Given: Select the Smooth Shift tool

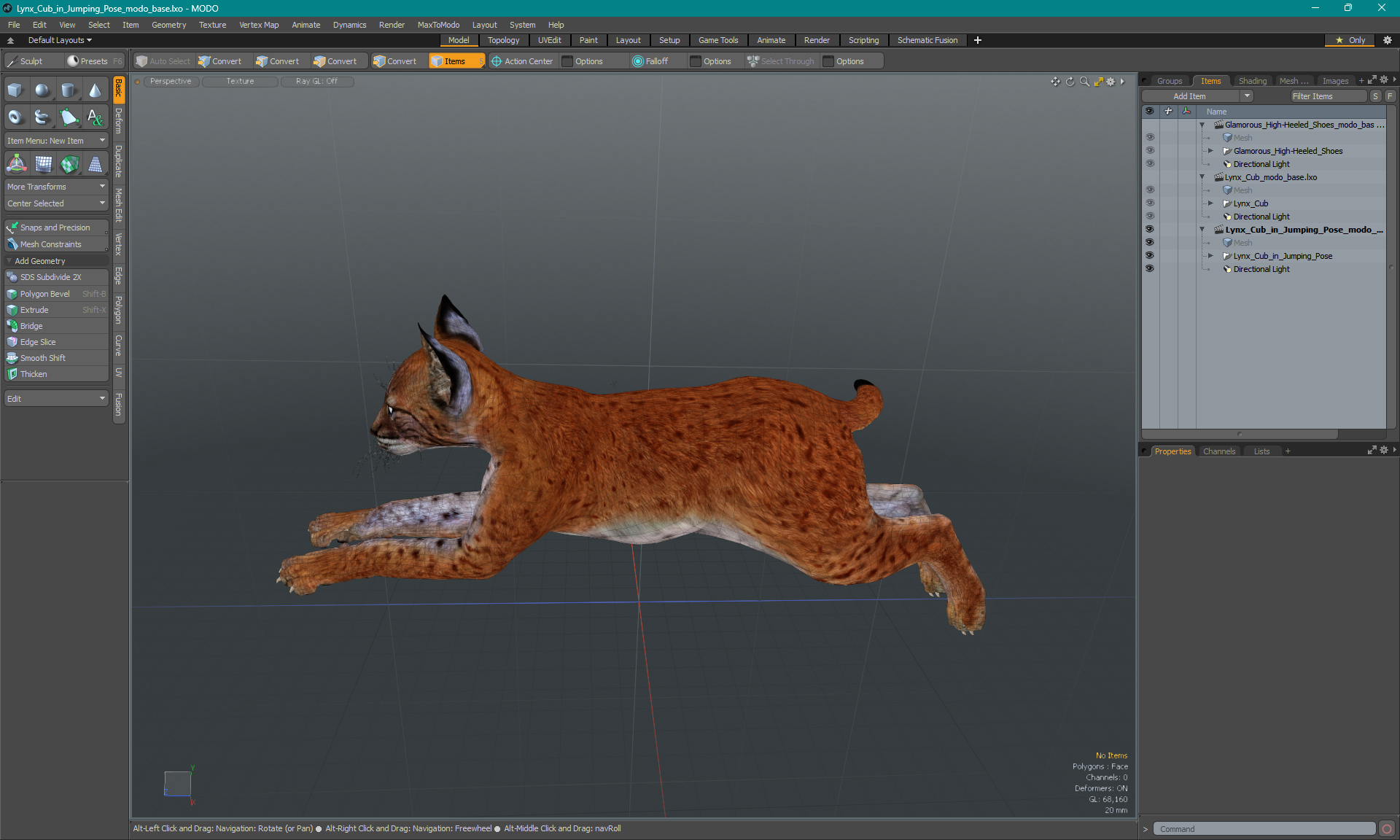Looking at the screenshot, I should [42, 358].
